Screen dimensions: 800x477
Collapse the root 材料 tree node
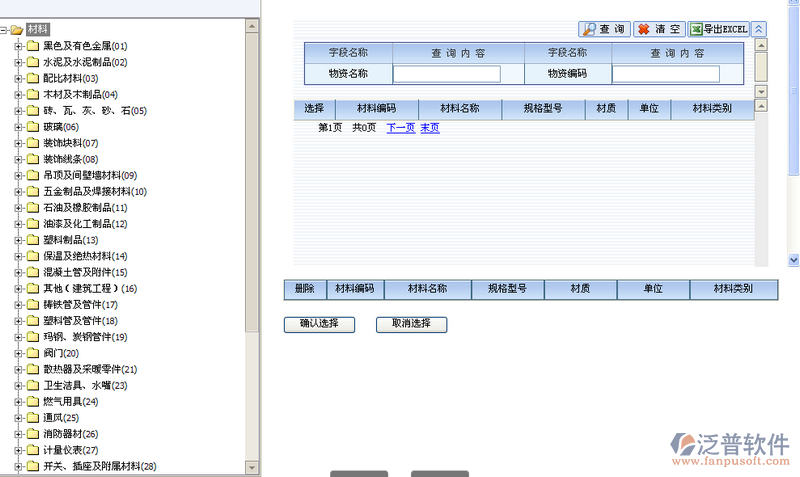click(x=3, y=30)
